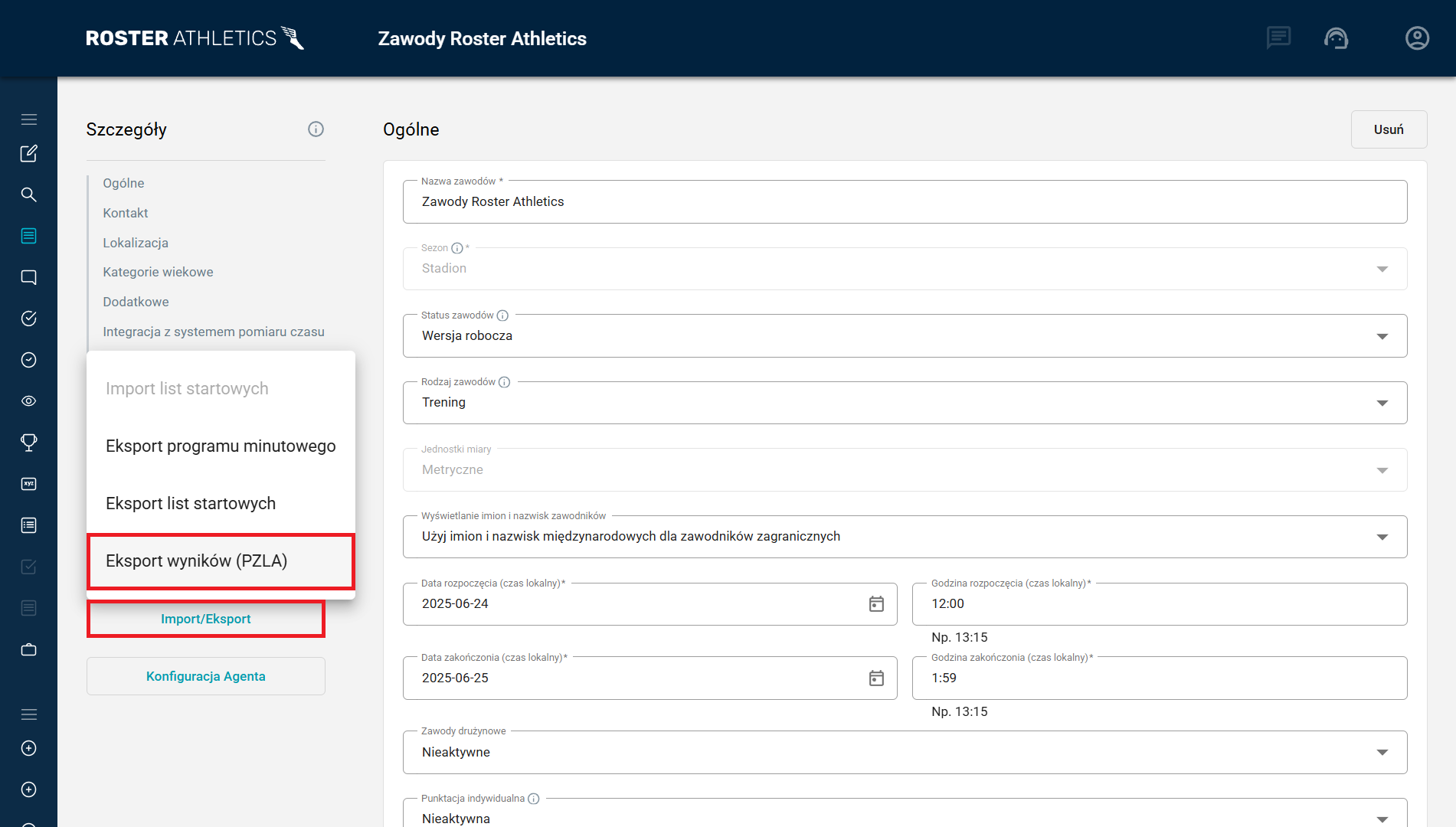This screenshot has height=827, width=1456.
Task: Open the Jednostki miary dropdown
Action: pos(905,469)
